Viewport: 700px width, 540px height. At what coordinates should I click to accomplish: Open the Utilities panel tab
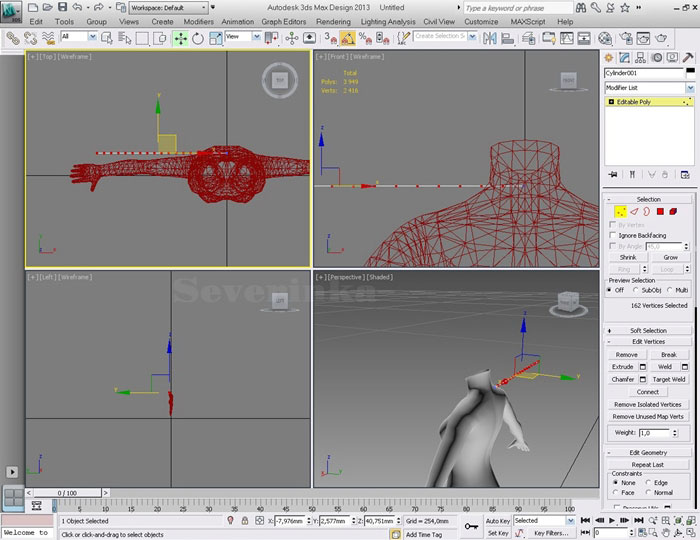(688, 58)
